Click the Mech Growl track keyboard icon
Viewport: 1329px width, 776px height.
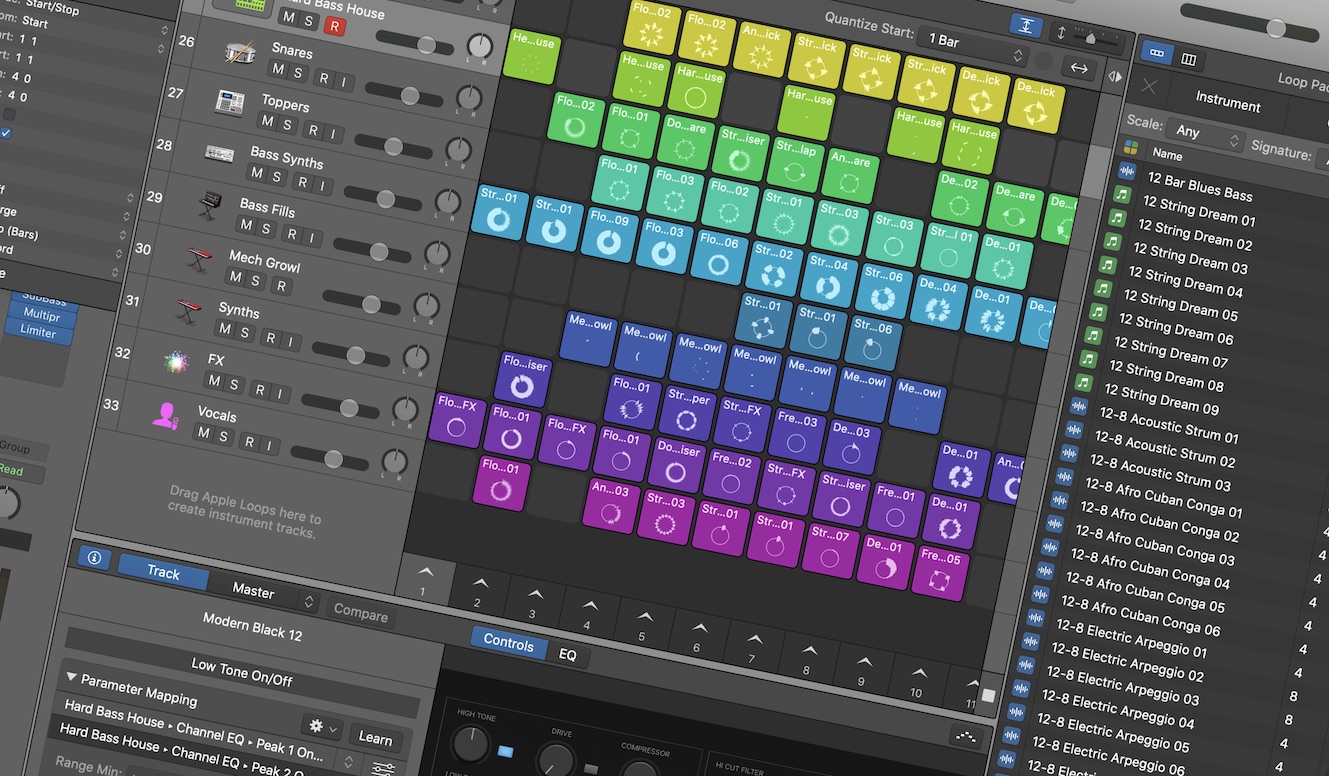point(198,261)
